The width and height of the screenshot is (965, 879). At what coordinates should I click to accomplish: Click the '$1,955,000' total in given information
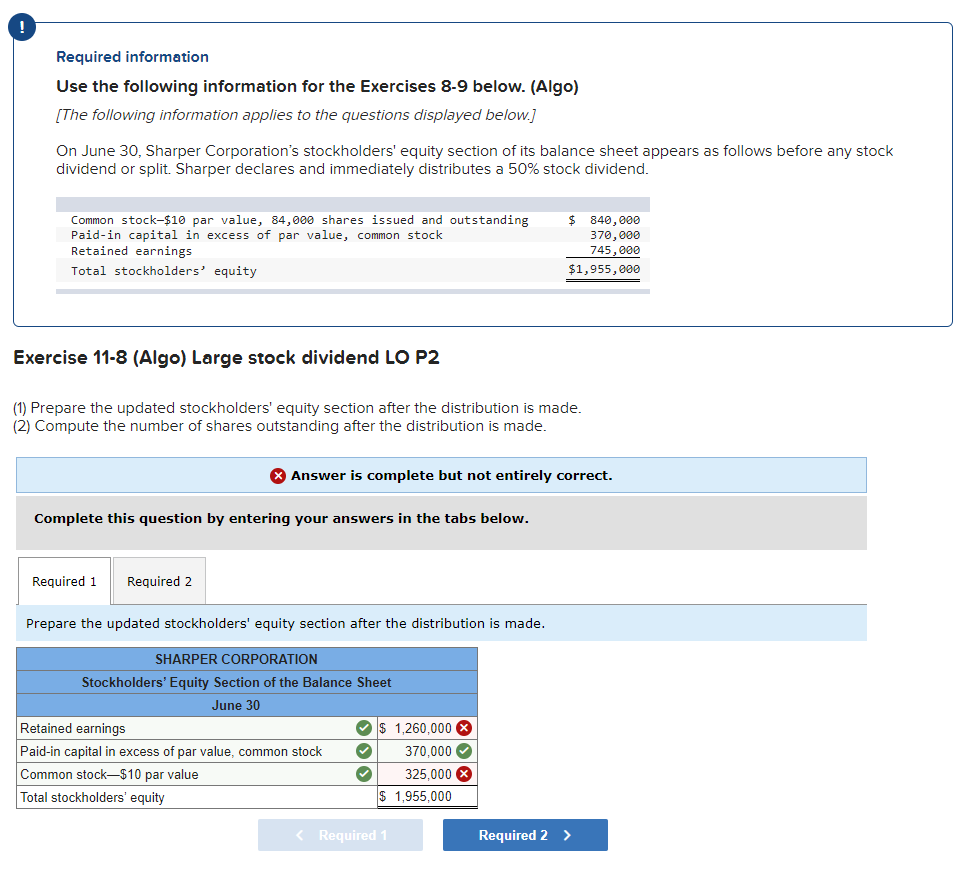(604, 269)
